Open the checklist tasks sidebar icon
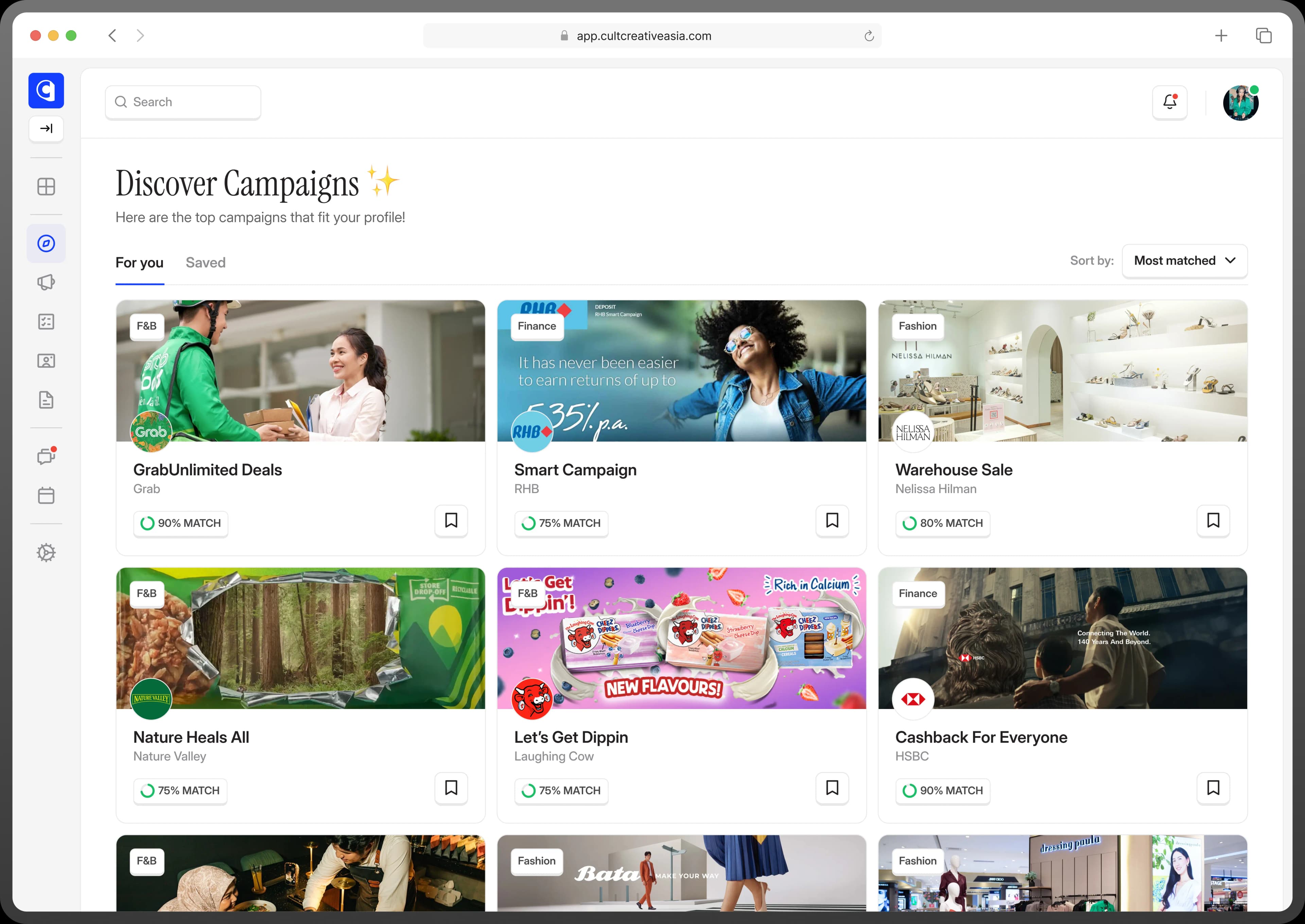Screen dimensions: 1305x924 pyautogui.click(x=46, y=321)
